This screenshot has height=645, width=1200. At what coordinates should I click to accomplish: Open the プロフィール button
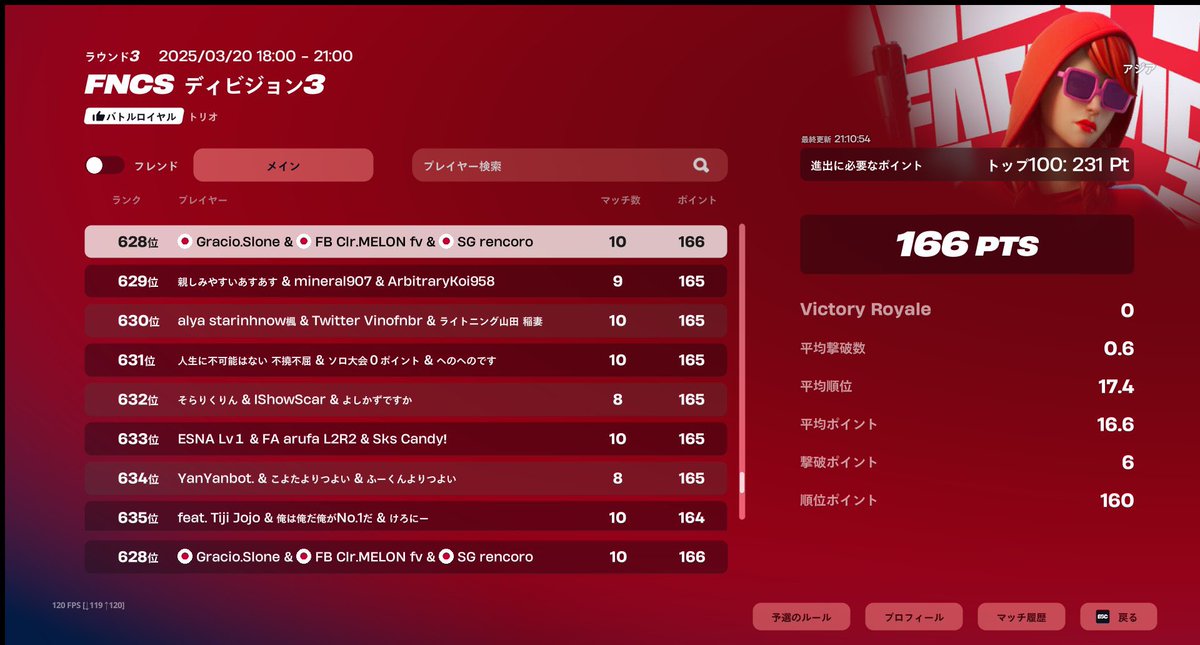[913, 618]
